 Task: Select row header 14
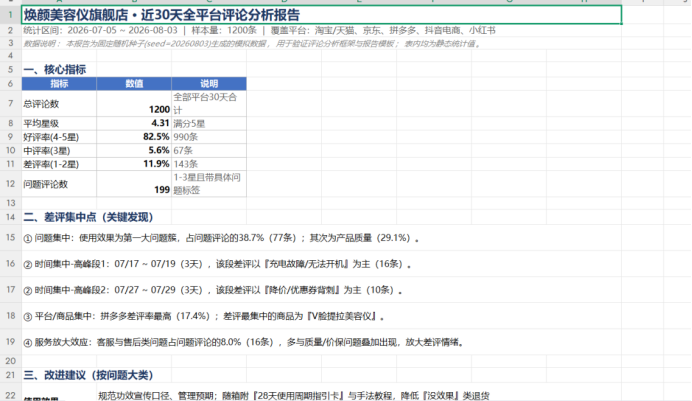coord(11,217)
